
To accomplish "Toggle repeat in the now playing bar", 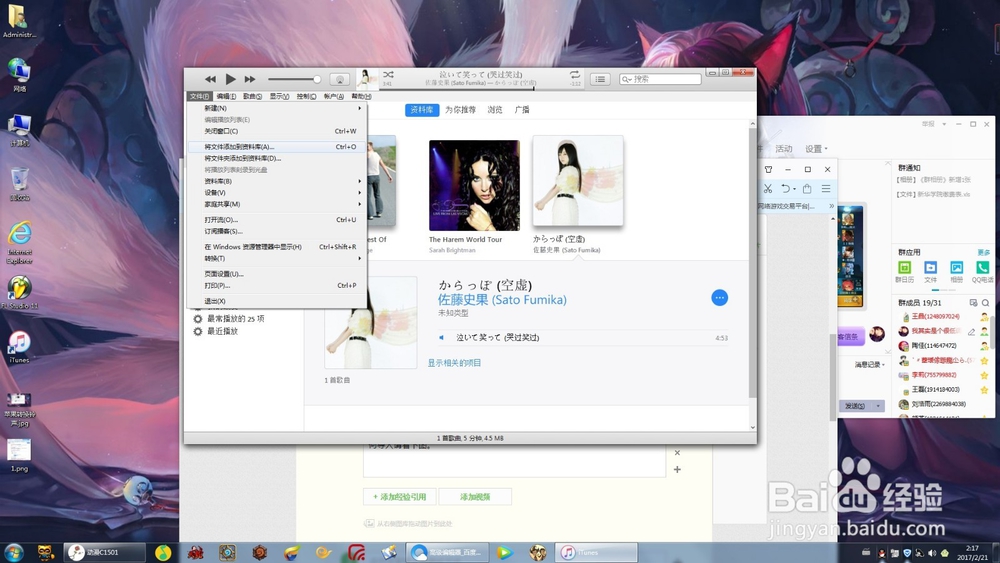I will [575, 75].
